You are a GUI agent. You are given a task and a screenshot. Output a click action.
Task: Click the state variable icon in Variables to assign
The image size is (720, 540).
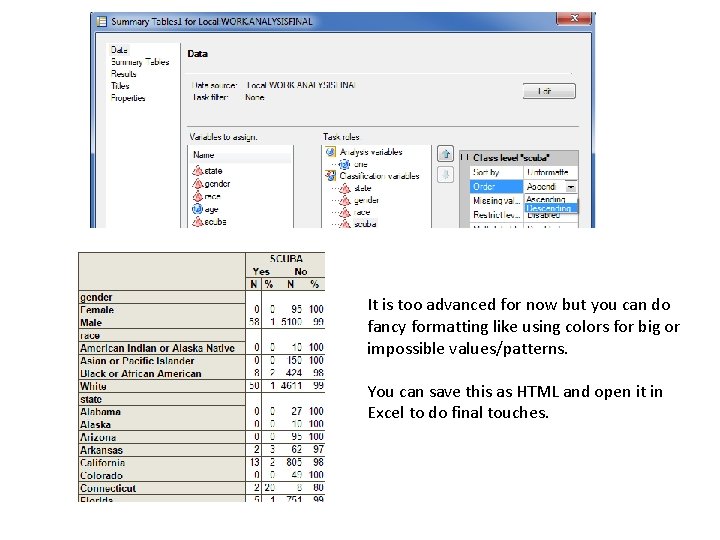(197, 171)
